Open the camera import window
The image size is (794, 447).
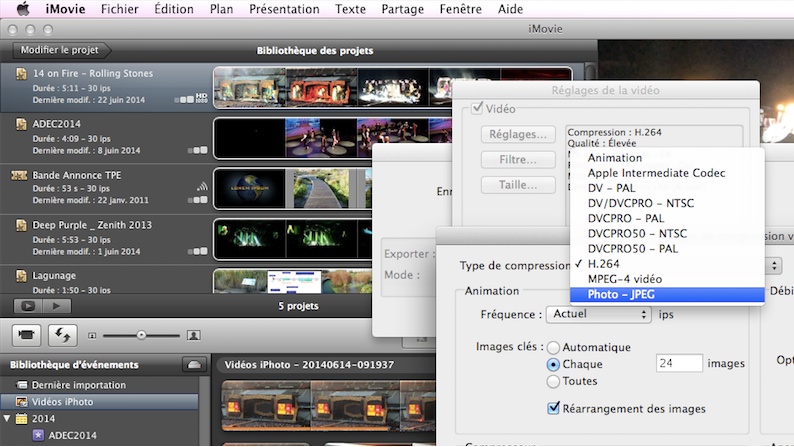pos(26,335)
